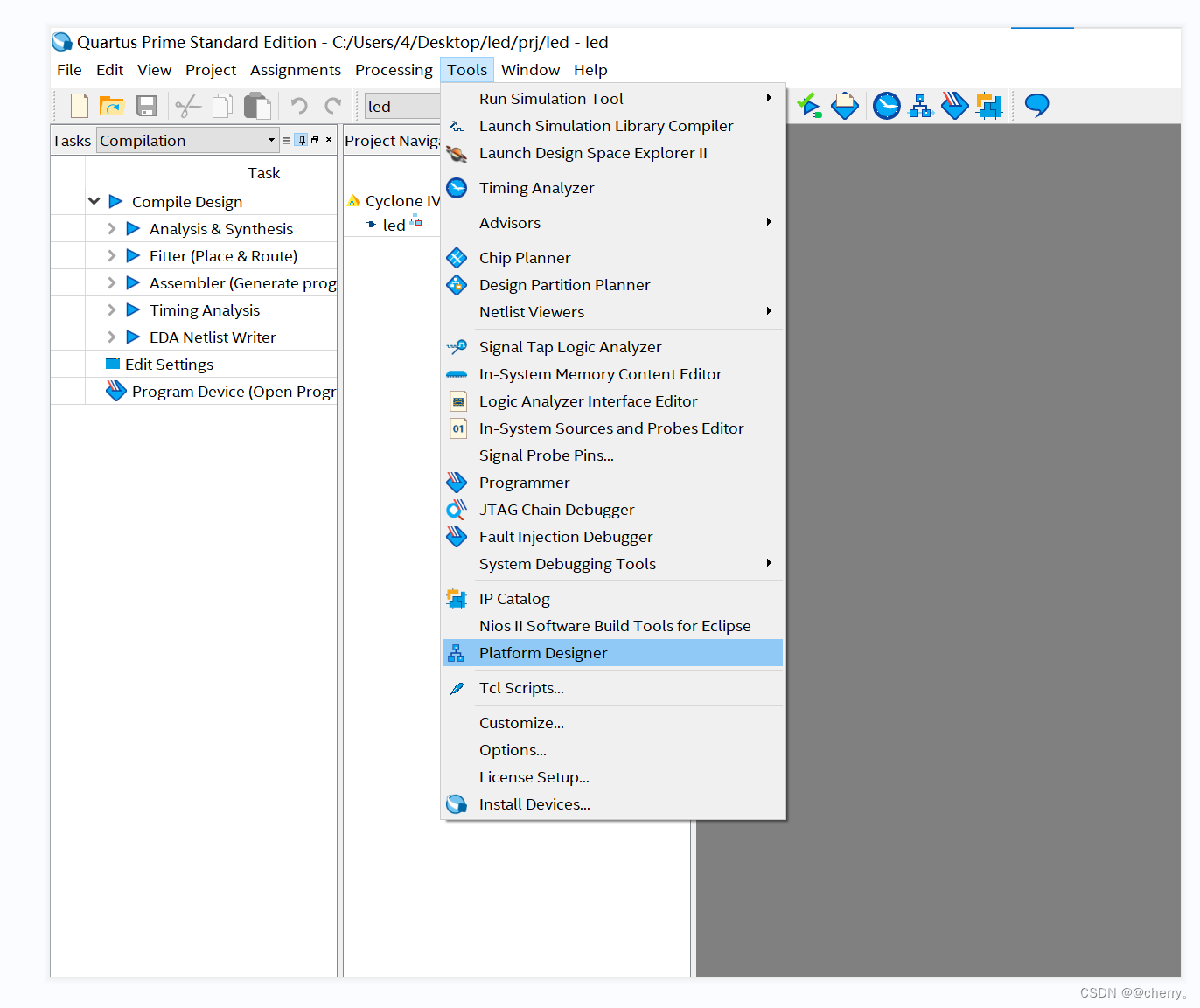Expand the Analysis & Synthesis task
This screenshot has height=1008, width=1200.
point(111,229)
